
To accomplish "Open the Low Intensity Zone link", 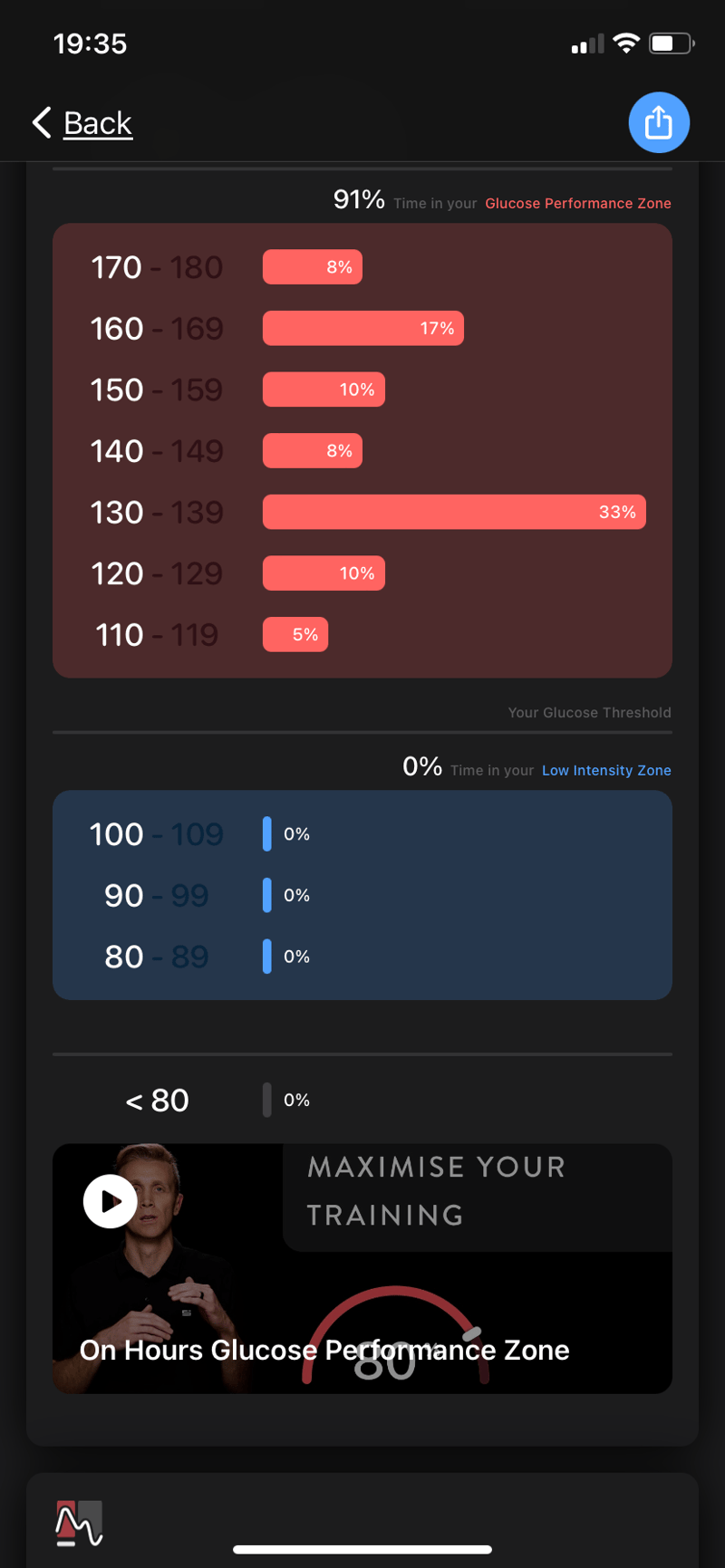I will coord(606,770).
